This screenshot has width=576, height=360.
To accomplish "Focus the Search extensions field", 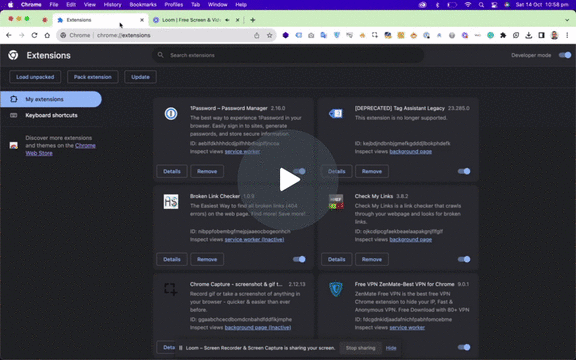I will pyautogui.click(x=288, y=55).
